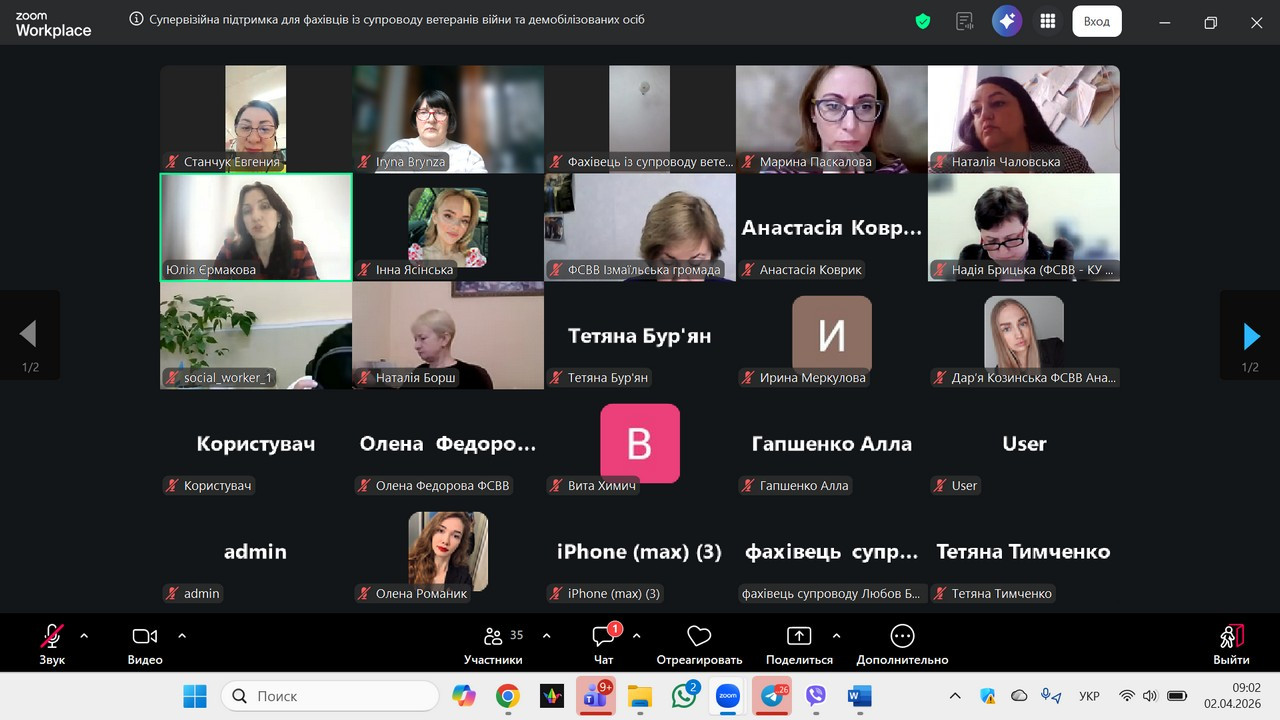Show hidden system tray icons chevron
This screenshot has width=1280, height=720.
(x=955, y=696)
